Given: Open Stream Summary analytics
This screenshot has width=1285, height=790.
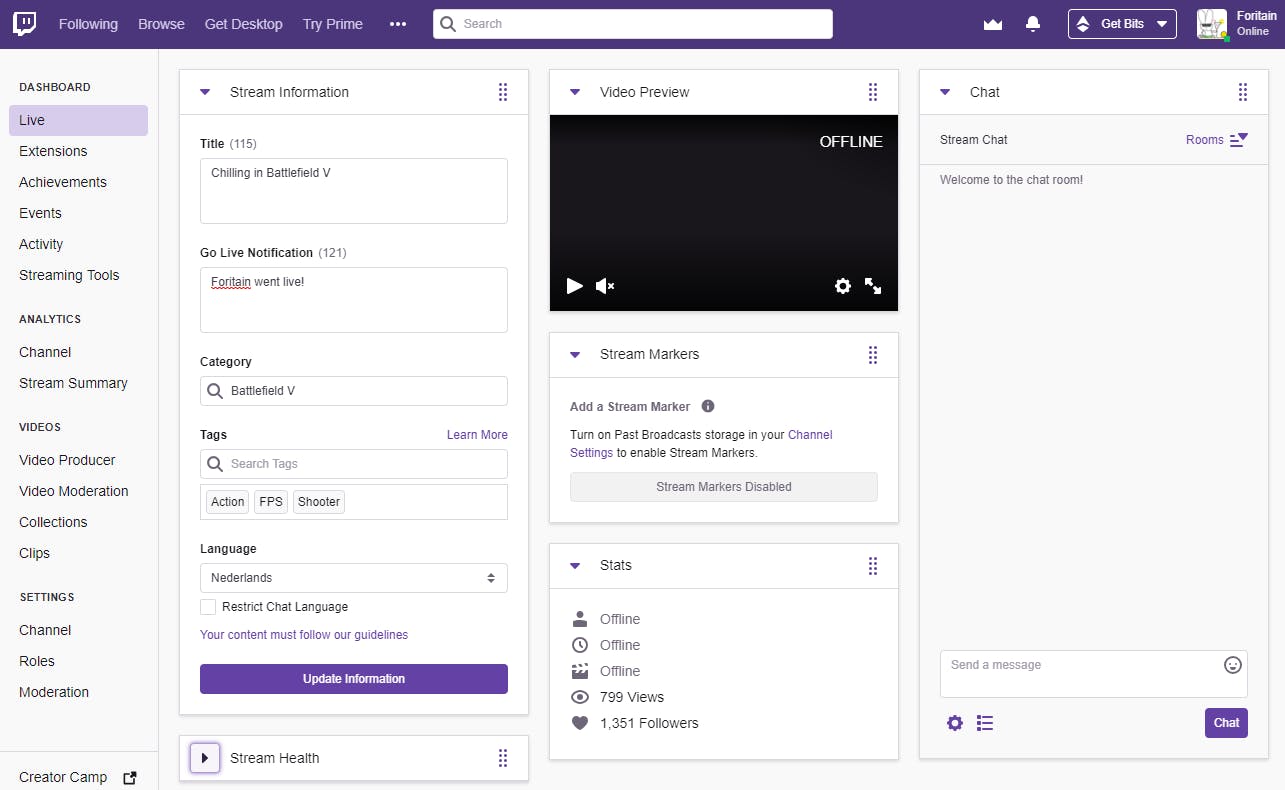Looking at the screenshot, I should 73,383.
